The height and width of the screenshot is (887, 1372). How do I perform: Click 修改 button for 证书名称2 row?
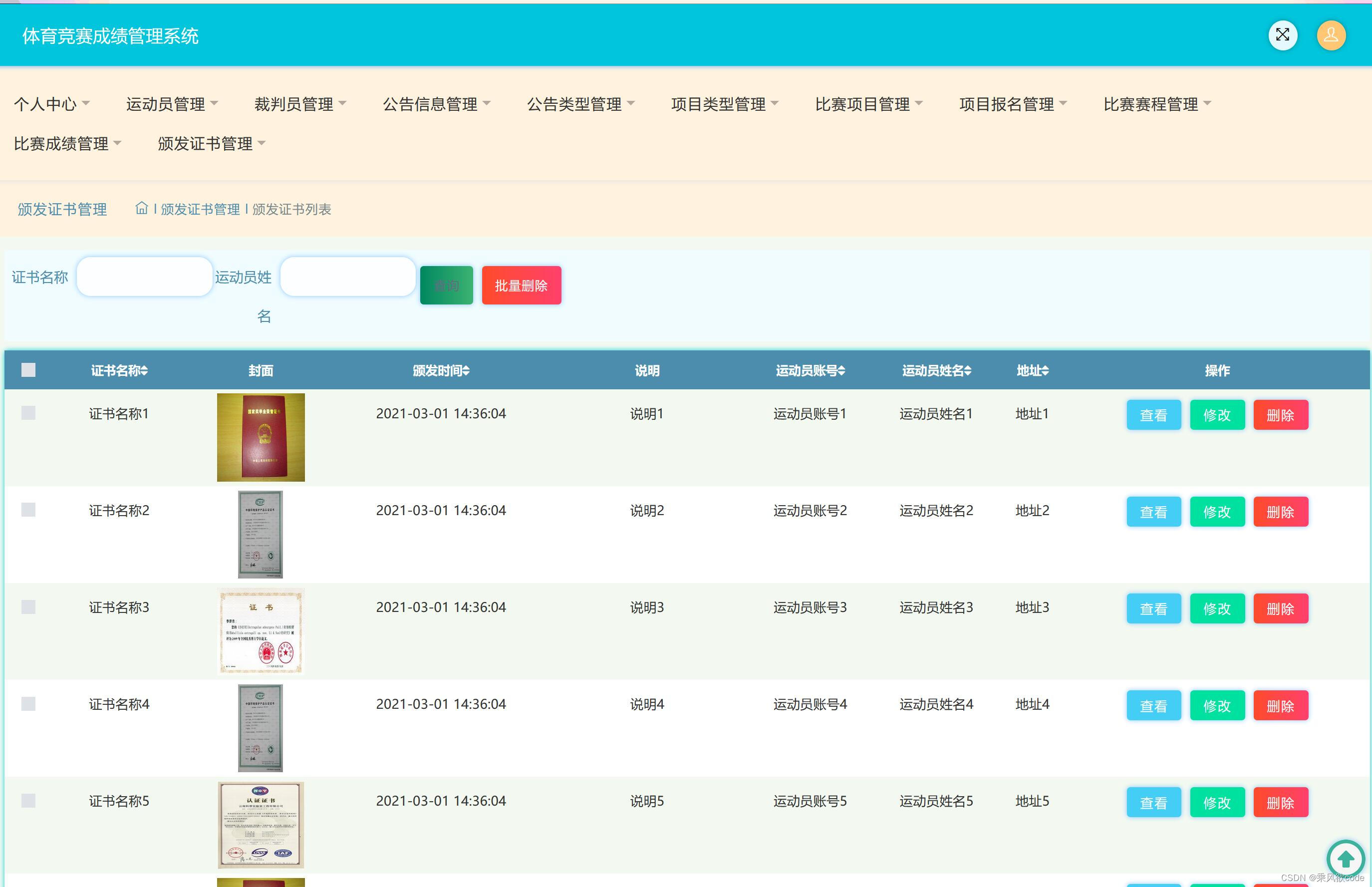pos(1217,512)
